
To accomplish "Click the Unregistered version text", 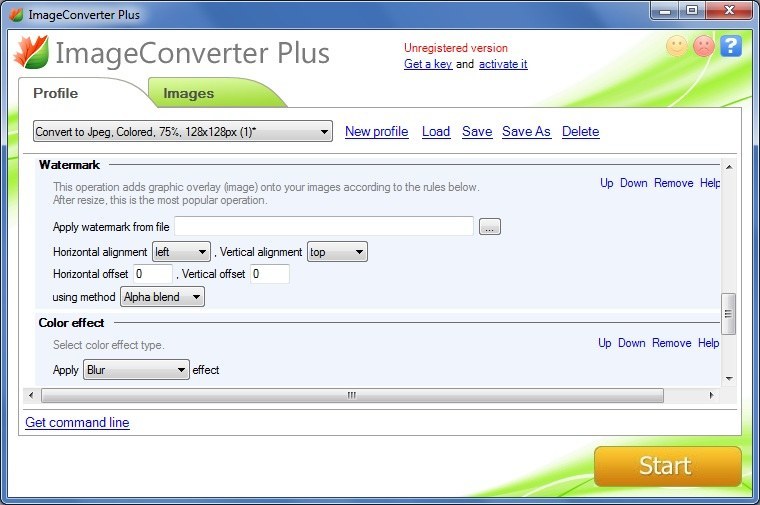I will tap(456, 48).
